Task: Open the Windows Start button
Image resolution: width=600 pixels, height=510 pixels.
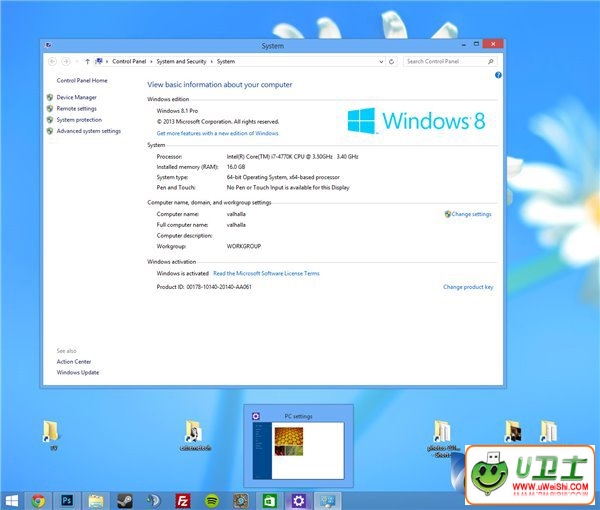Action: [x=11, y=500]
